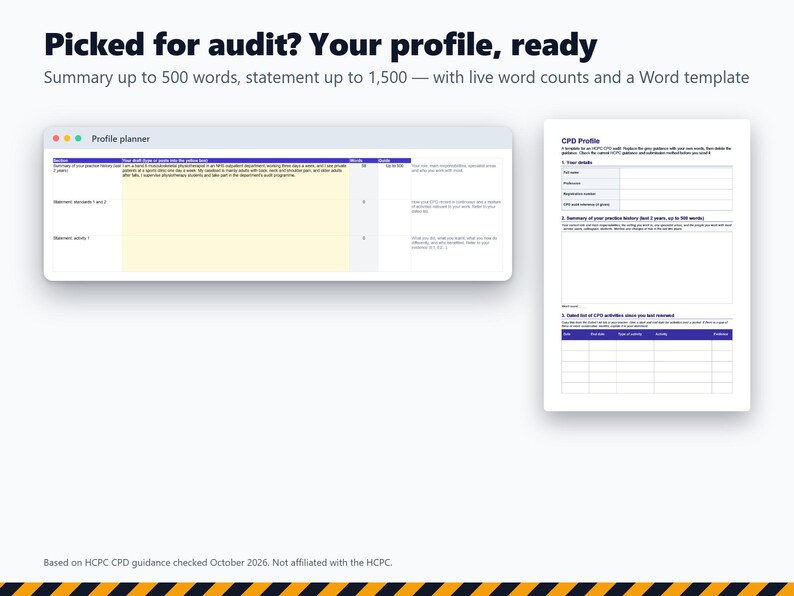Click the red close dot in Profile planner
This screenshot has width=794, height=596.
[x=56, y=138]
